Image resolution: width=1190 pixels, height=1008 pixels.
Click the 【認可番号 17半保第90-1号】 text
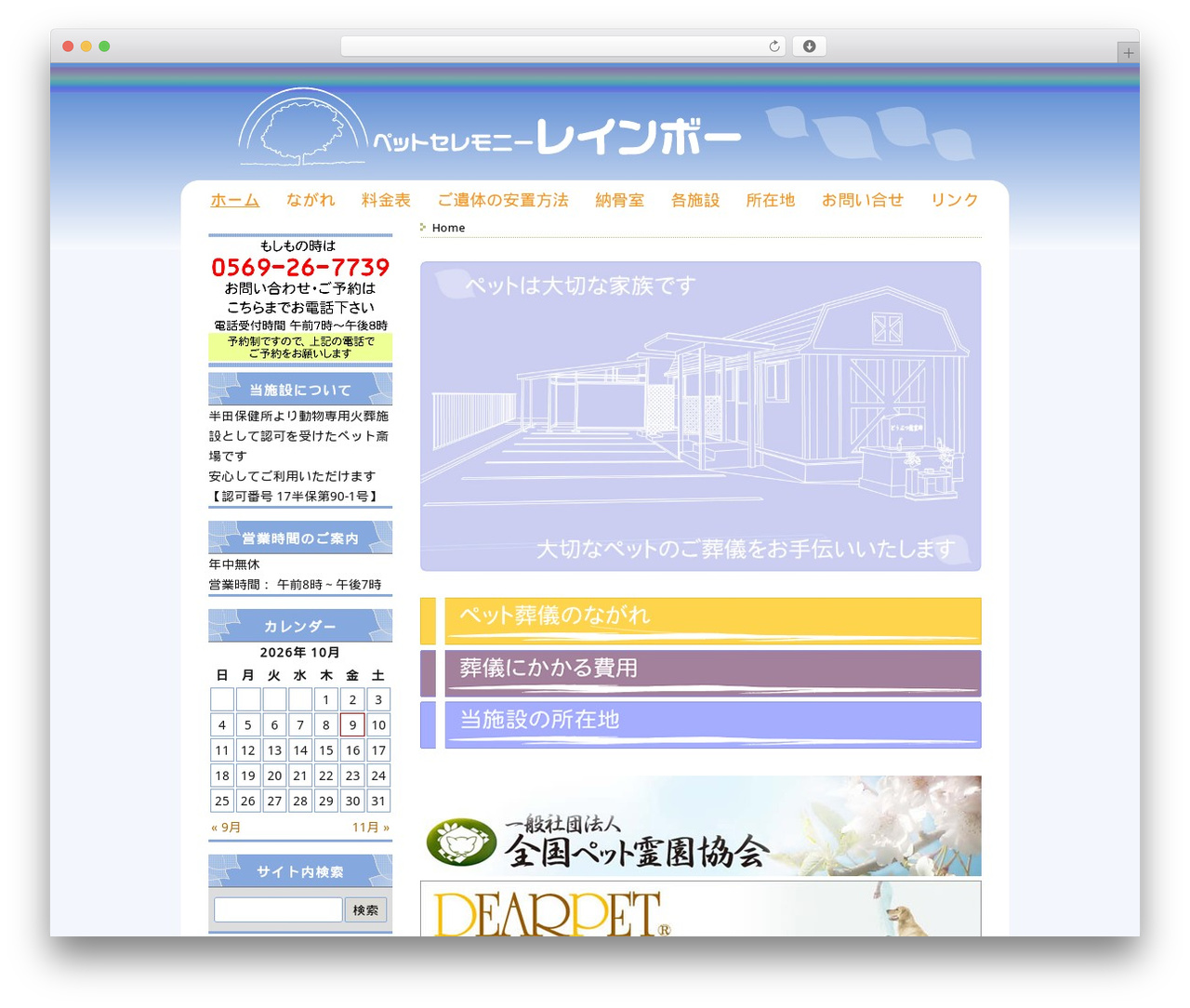pyautogui.click(x=295, y=497)
